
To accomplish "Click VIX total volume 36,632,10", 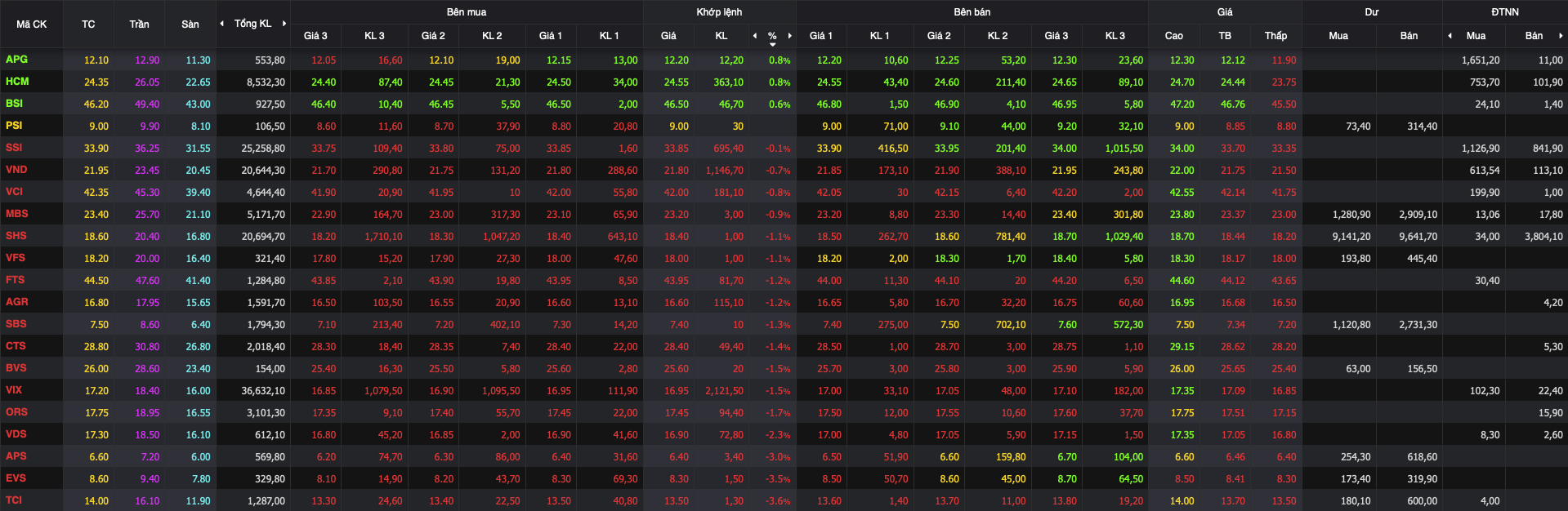I will tap(263, 391).
